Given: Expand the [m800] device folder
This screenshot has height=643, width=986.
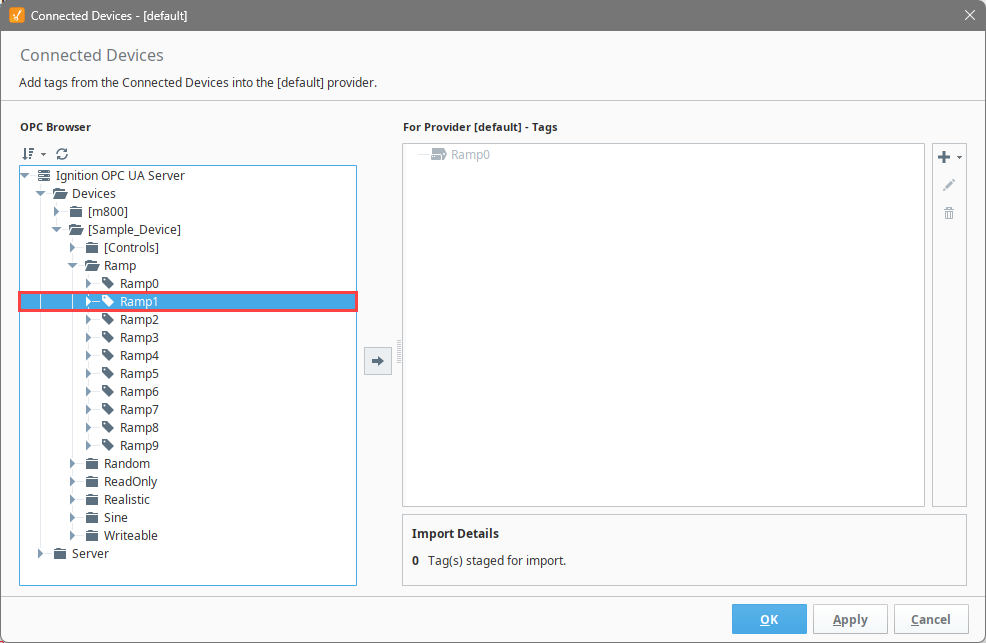Looking at the screenshot, I should [57, 212].
